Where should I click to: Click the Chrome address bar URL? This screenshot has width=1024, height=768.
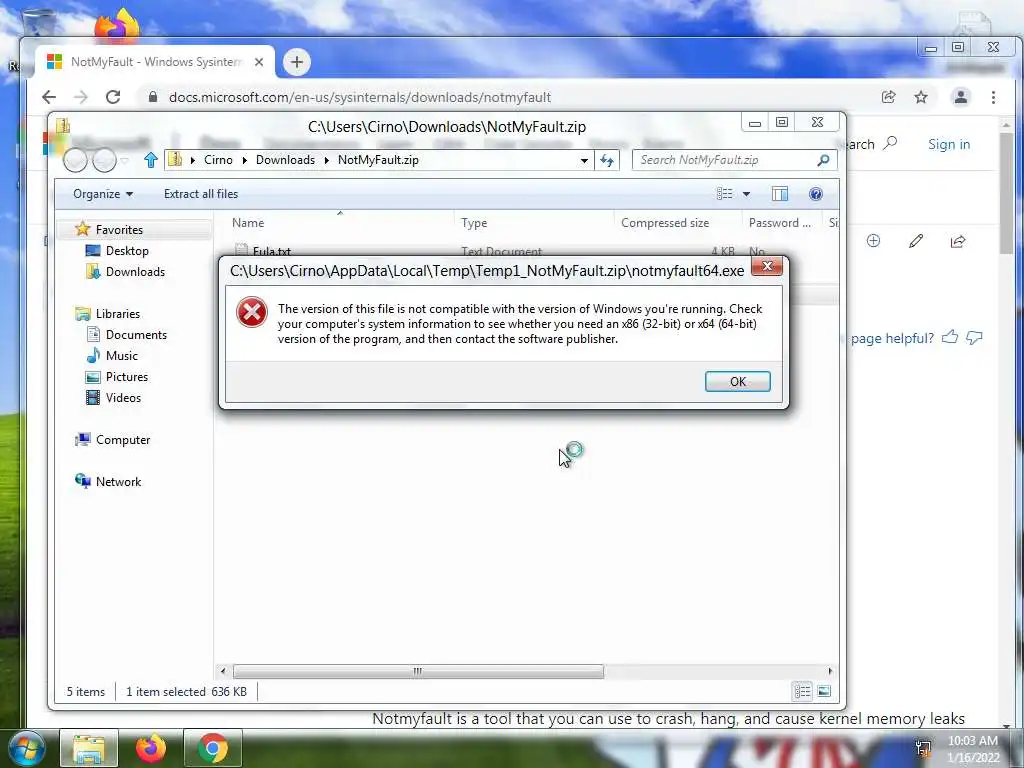pos(360,97)
